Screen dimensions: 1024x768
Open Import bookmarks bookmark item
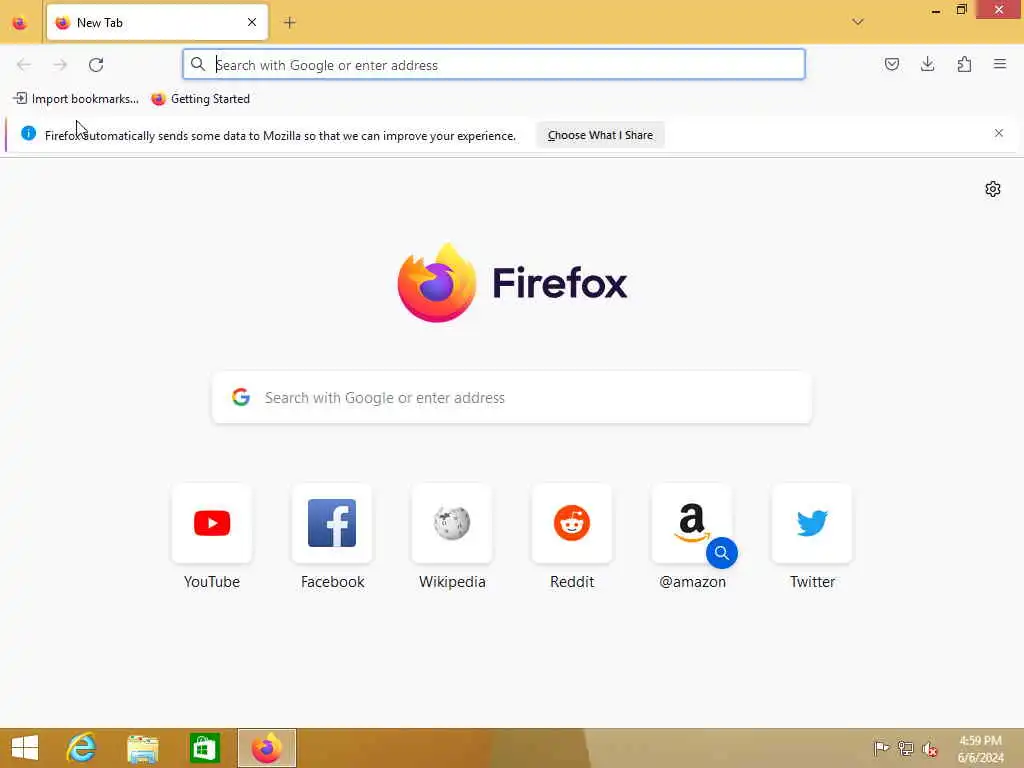point(76,99)
